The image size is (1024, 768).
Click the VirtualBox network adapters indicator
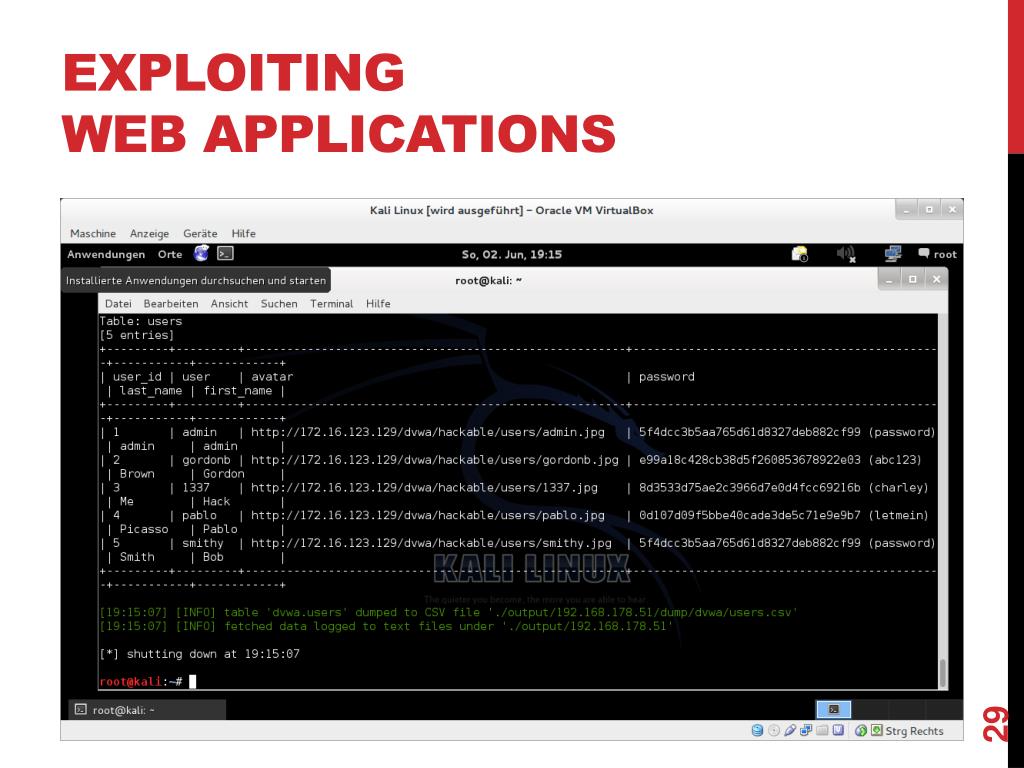807,730
